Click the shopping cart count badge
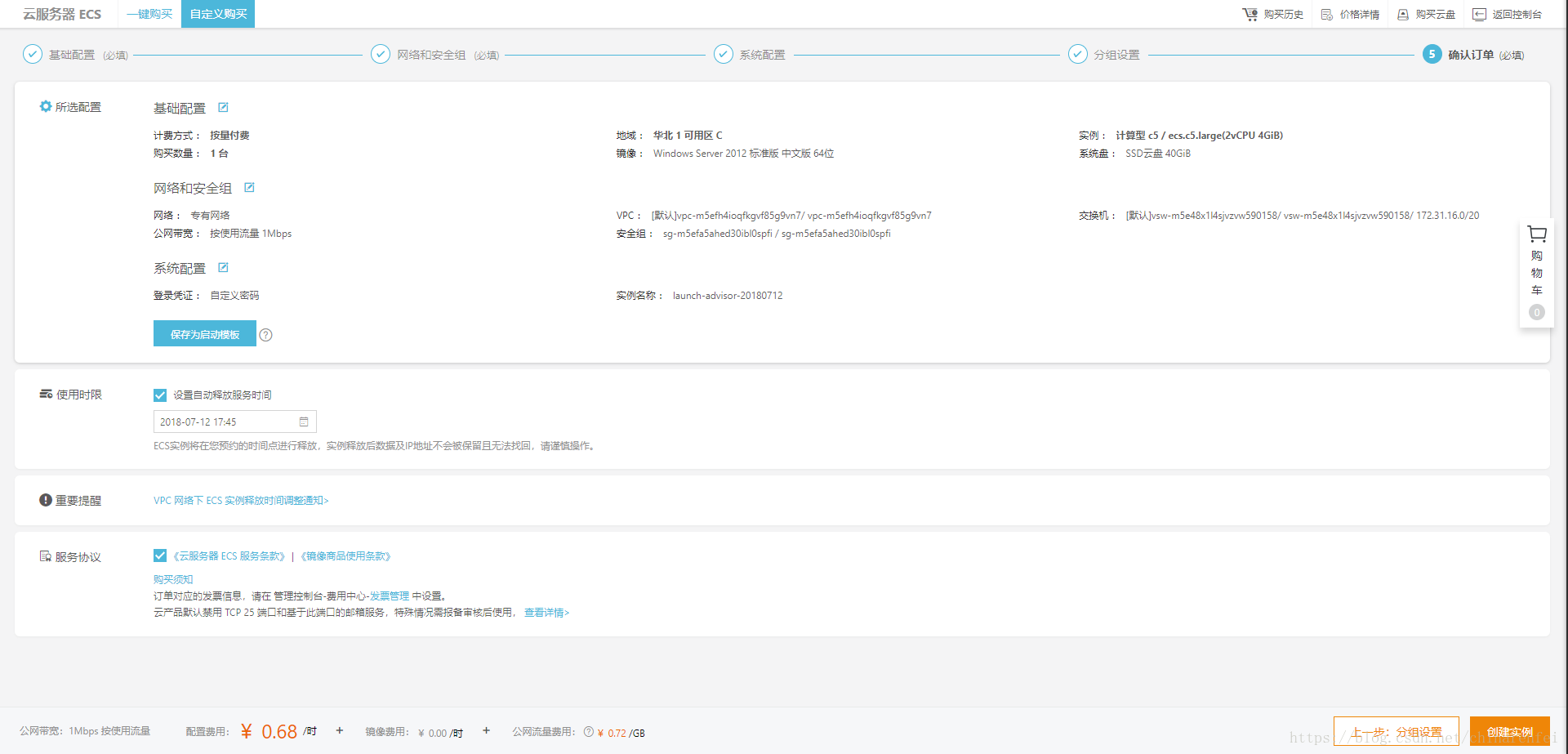 [1537, 312]
